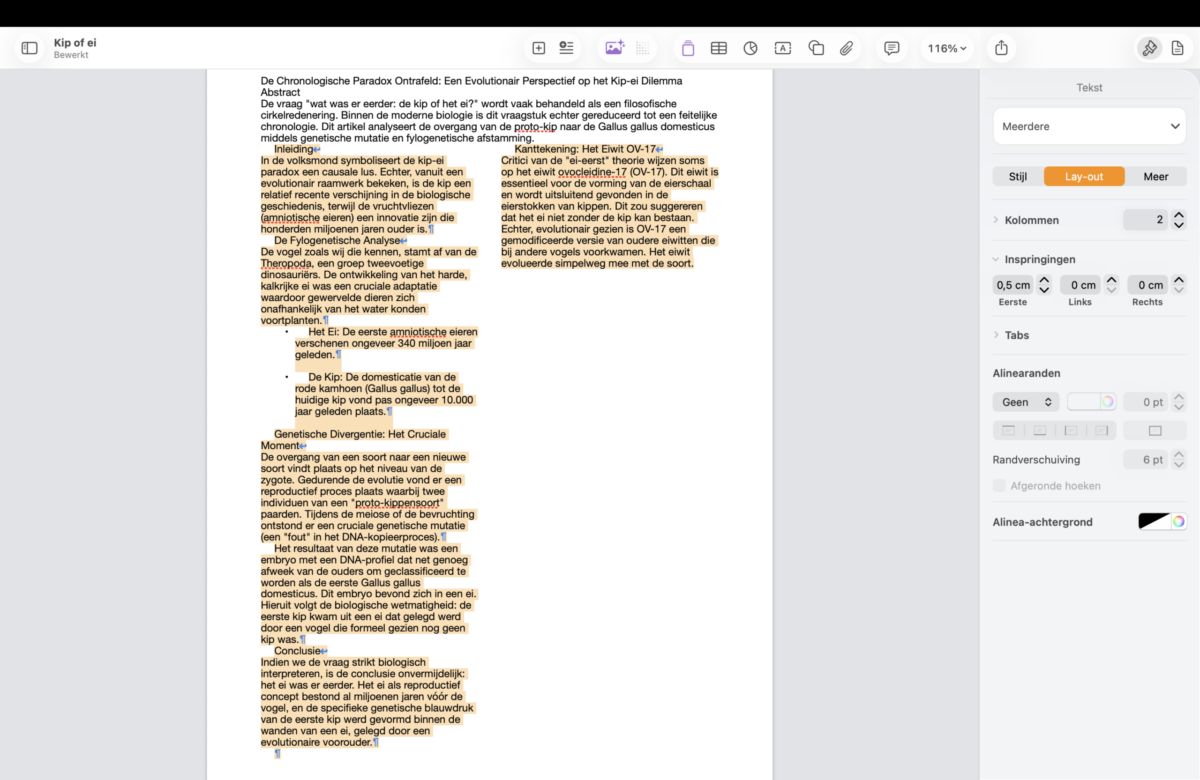Open the share document button

pos(1001,48)
